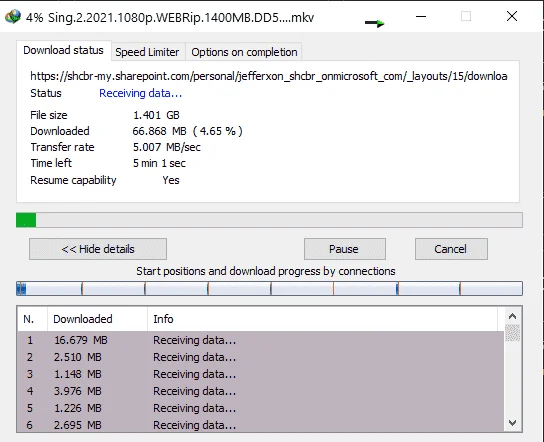Click the file size value 1.401 GB
The height and width of the screenshot is (442, 544).
pos(156,115)
